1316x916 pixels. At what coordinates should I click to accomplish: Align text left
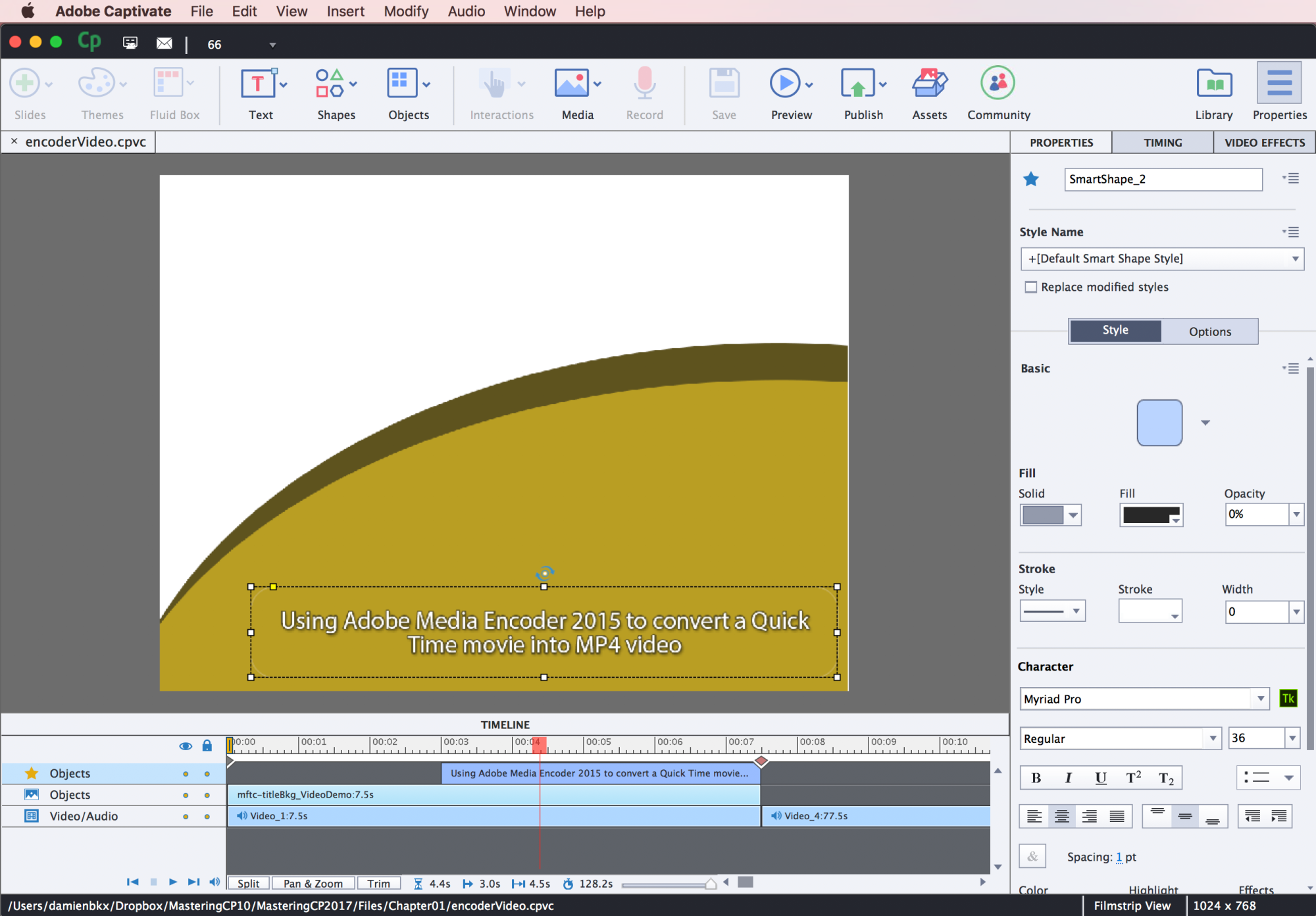coord(1034,817)
